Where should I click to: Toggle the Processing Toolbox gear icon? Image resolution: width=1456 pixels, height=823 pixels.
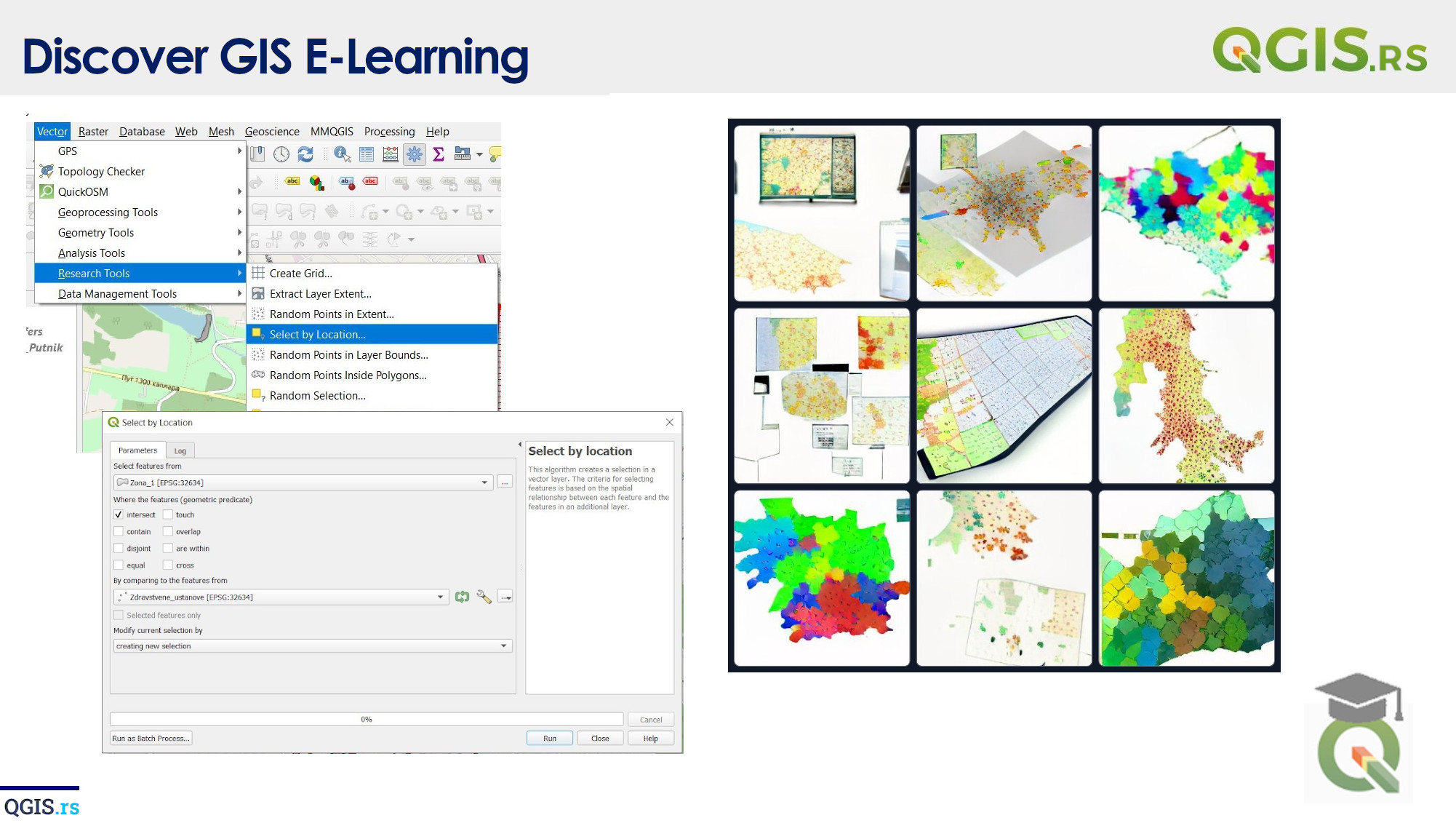(415, 154)
